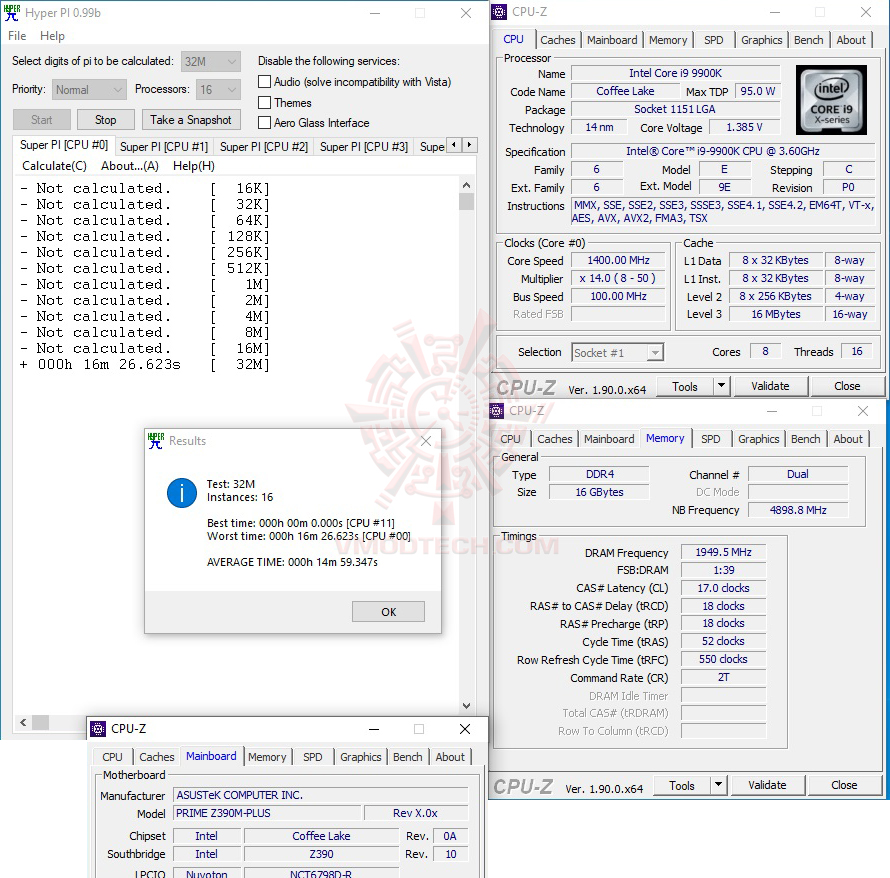Click the Intel Core i9 X-series badge
Viewport: 890px width, 878px height.
(829, 99)
